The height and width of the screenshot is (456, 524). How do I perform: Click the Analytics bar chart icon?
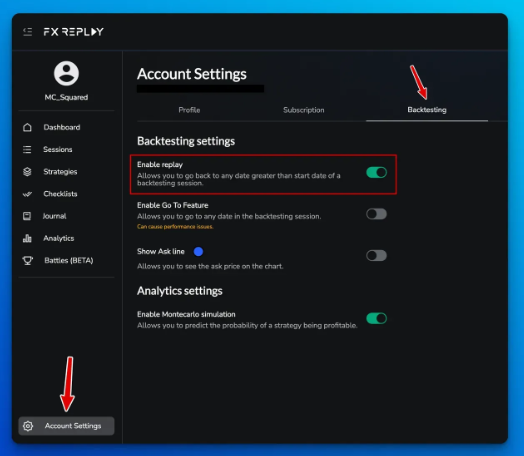(27, 238)
